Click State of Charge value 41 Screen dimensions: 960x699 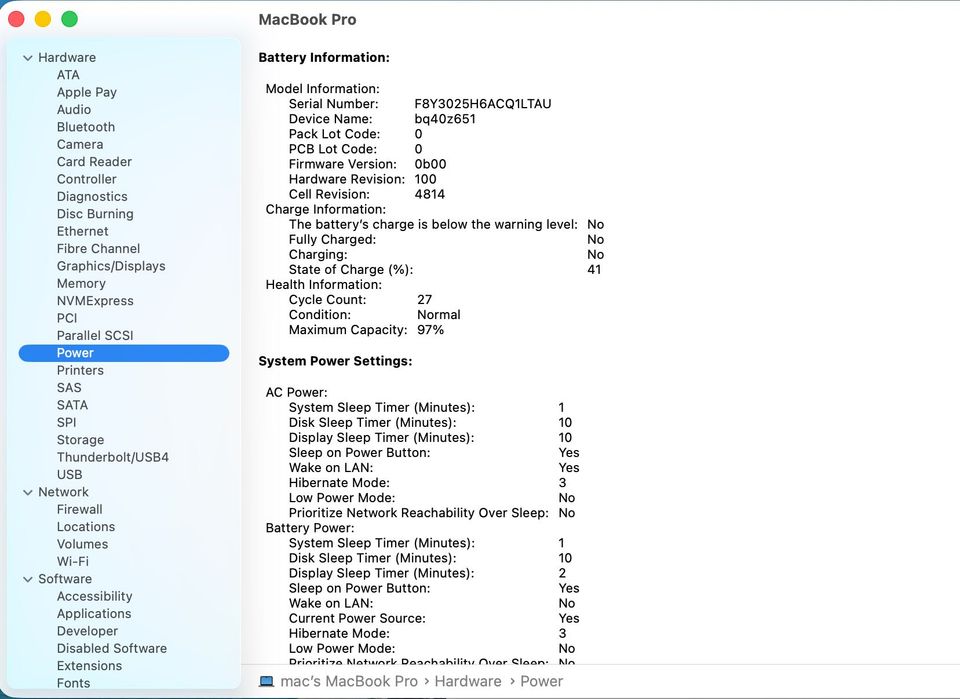coord(594,270)
